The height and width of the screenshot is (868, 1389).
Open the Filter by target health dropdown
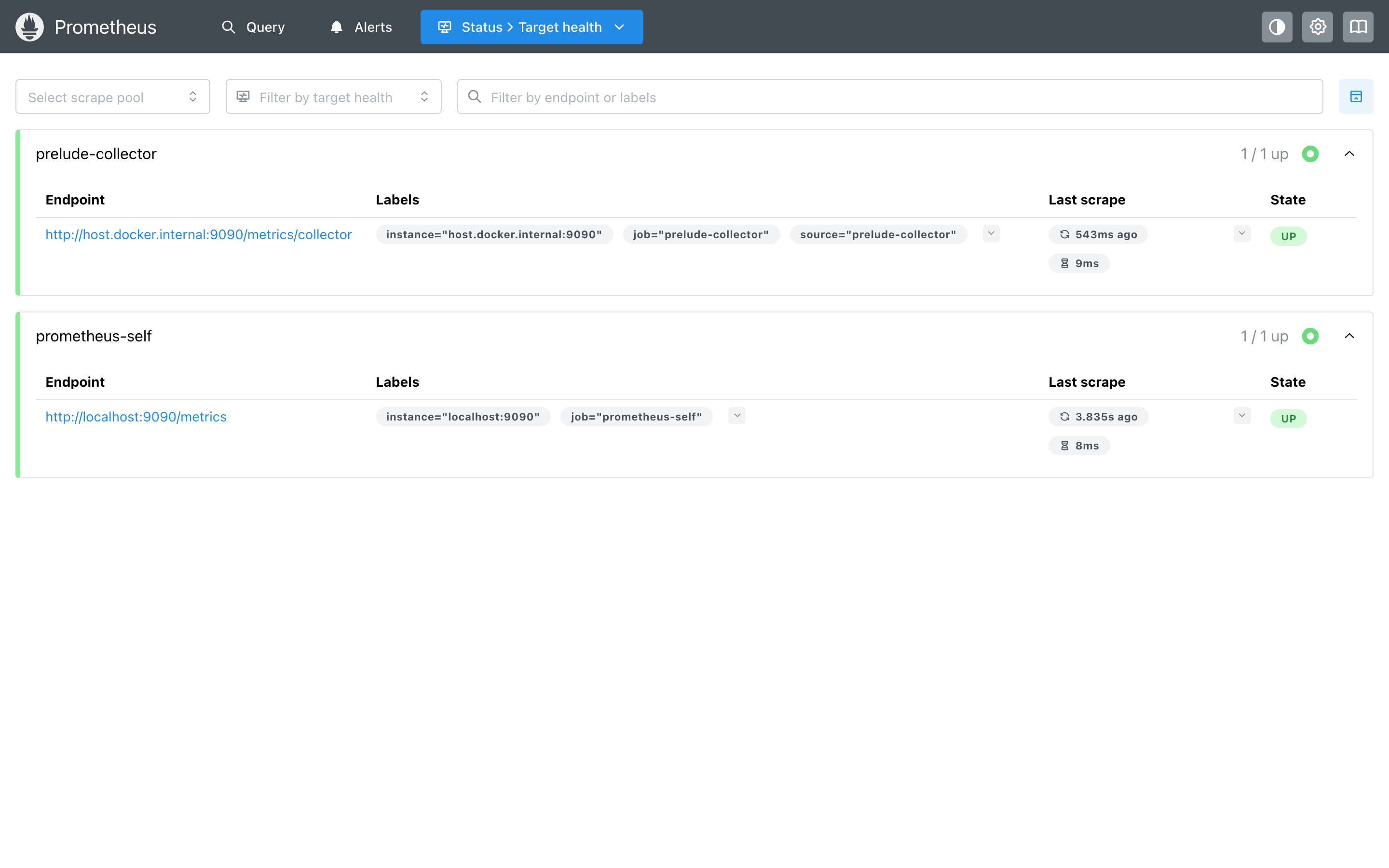coord(333,97)
